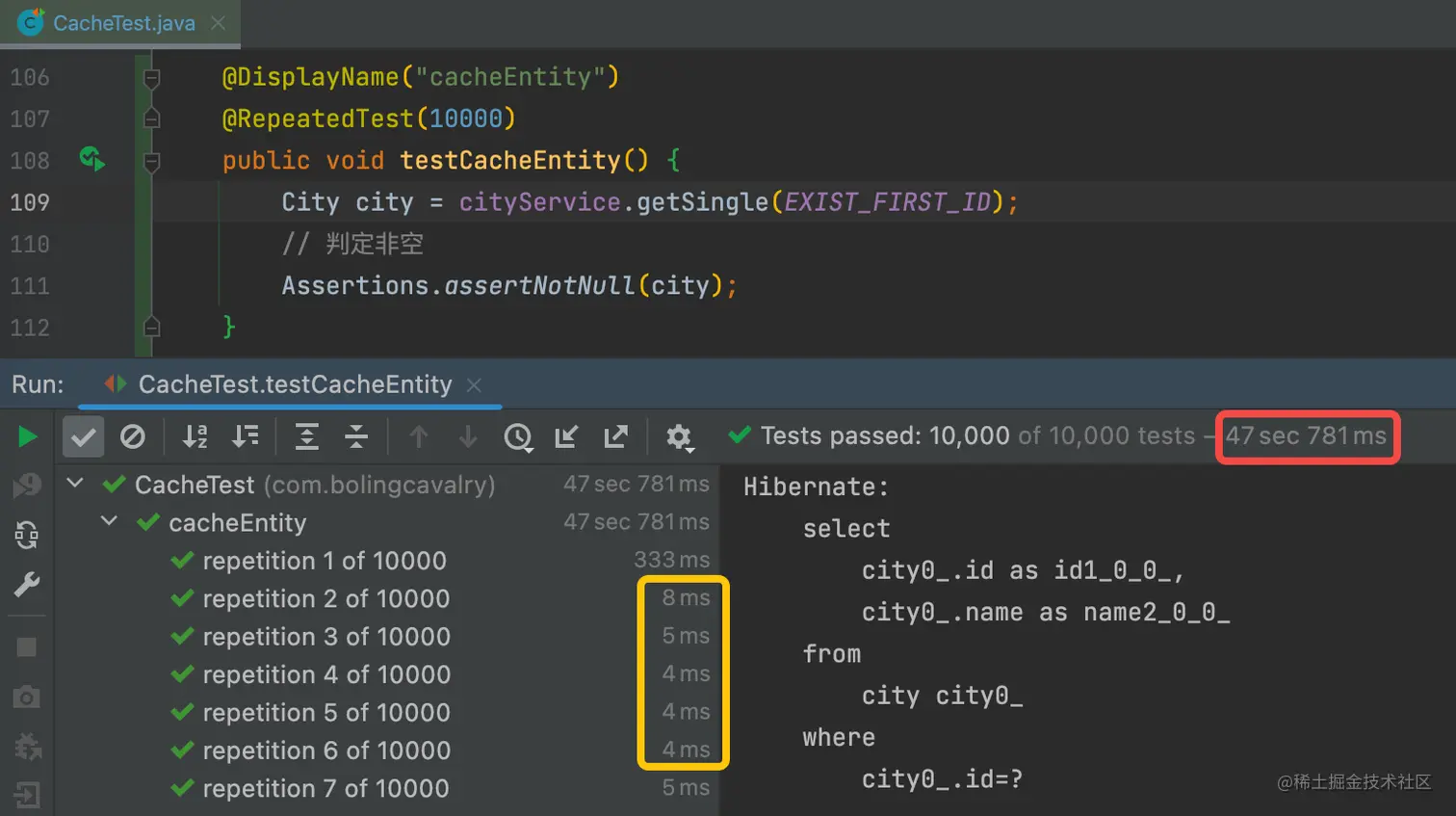Viewport: 1456px width, 816px height.
Task: Fold the annotation region at line 107
Action: 151,118
